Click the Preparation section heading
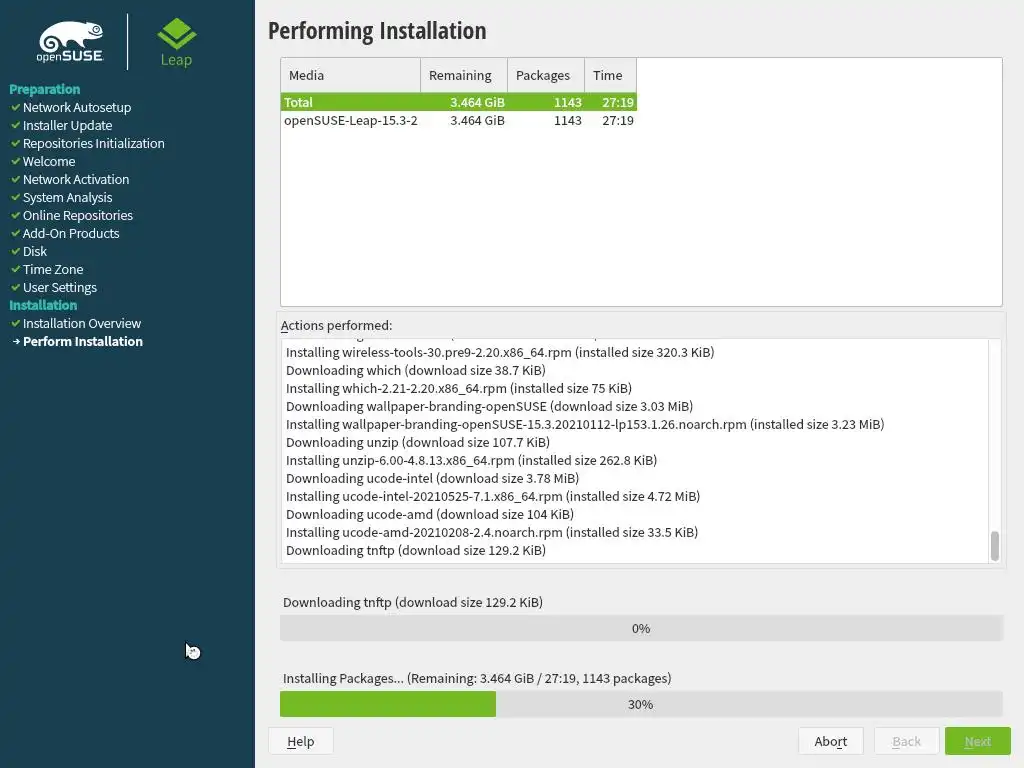 pyautogui.click(x=44, y=89)
